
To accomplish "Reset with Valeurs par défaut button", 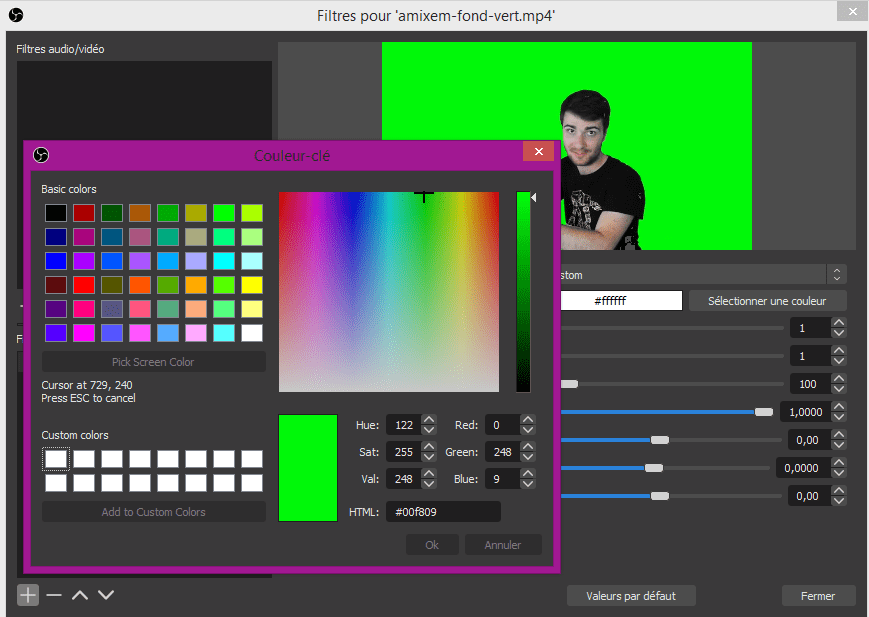I will tap(631, 596).
